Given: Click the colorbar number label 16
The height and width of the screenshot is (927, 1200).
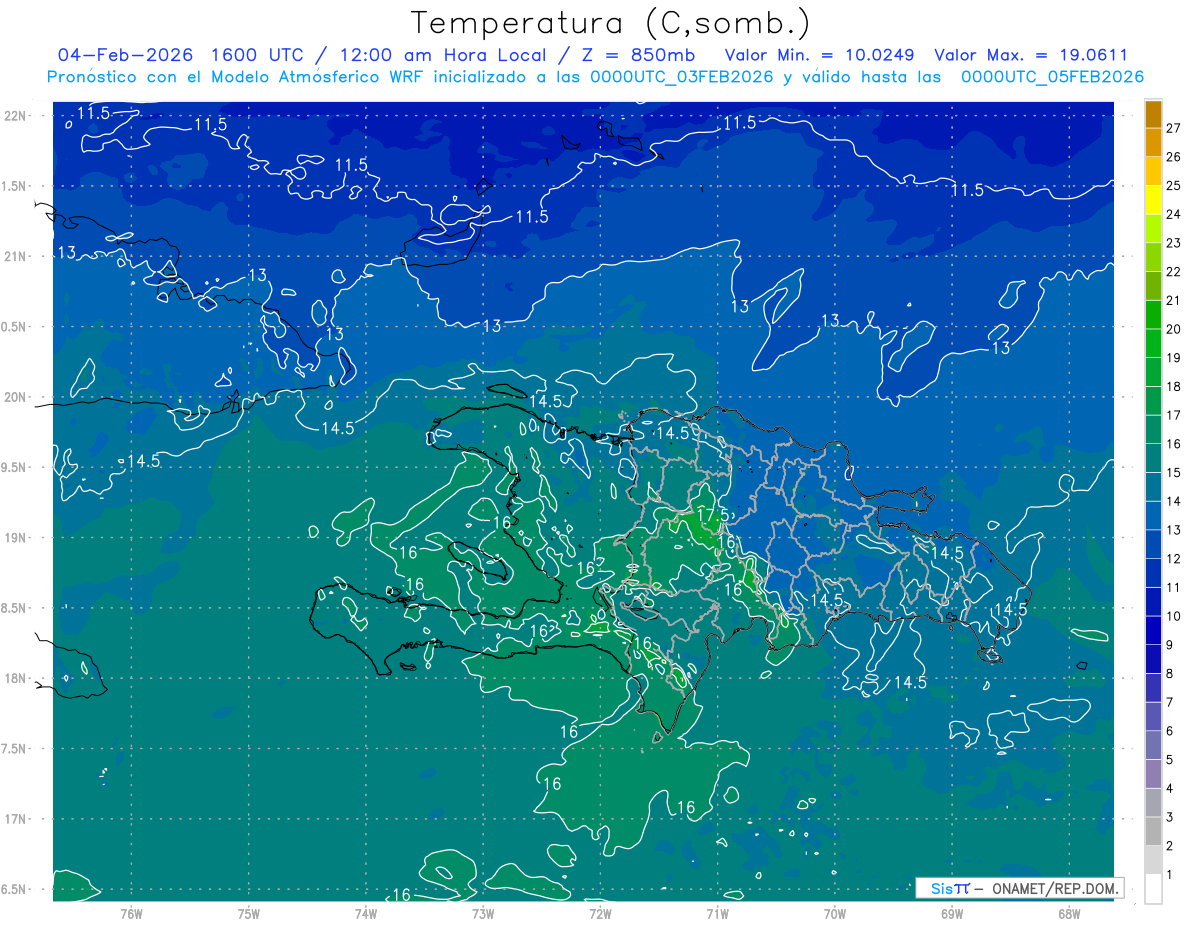Looking at the screenshot, I should tap(1173, 444).
